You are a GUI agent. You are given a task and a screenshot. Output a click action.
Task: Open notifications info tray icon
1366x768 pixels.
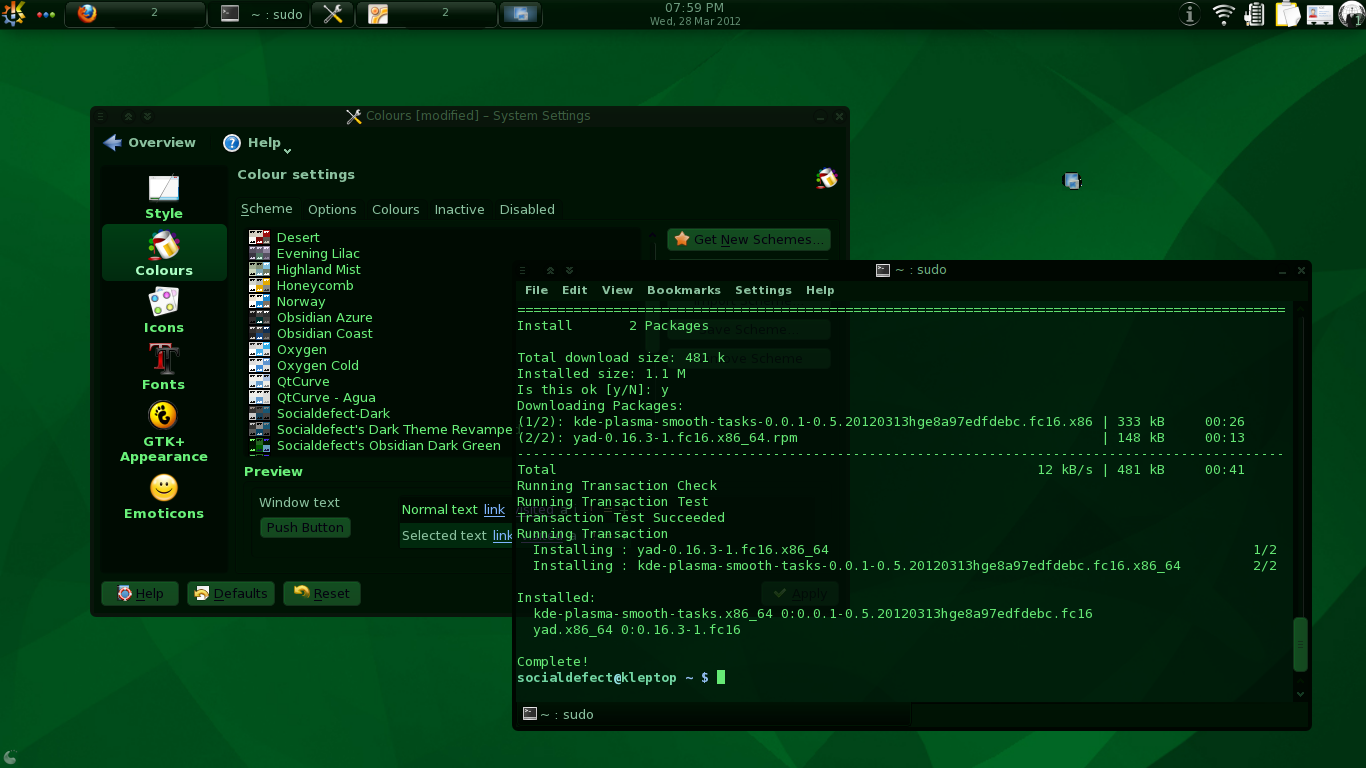(x=1190, y=14)
